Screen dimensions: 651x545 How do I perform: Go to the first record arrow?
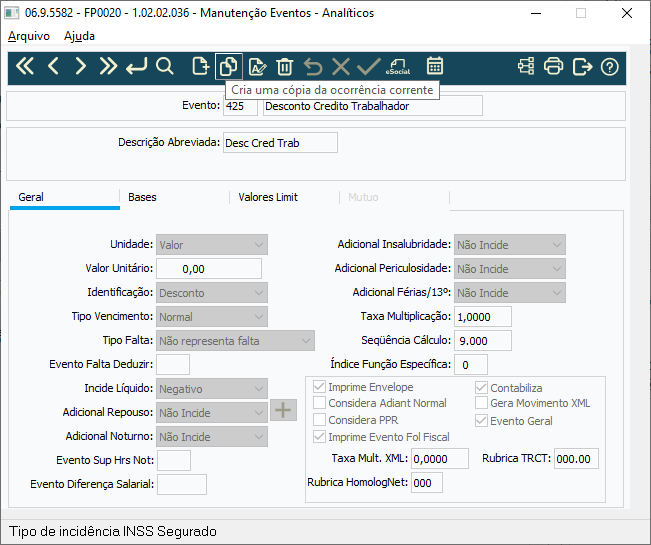[26, 67]
